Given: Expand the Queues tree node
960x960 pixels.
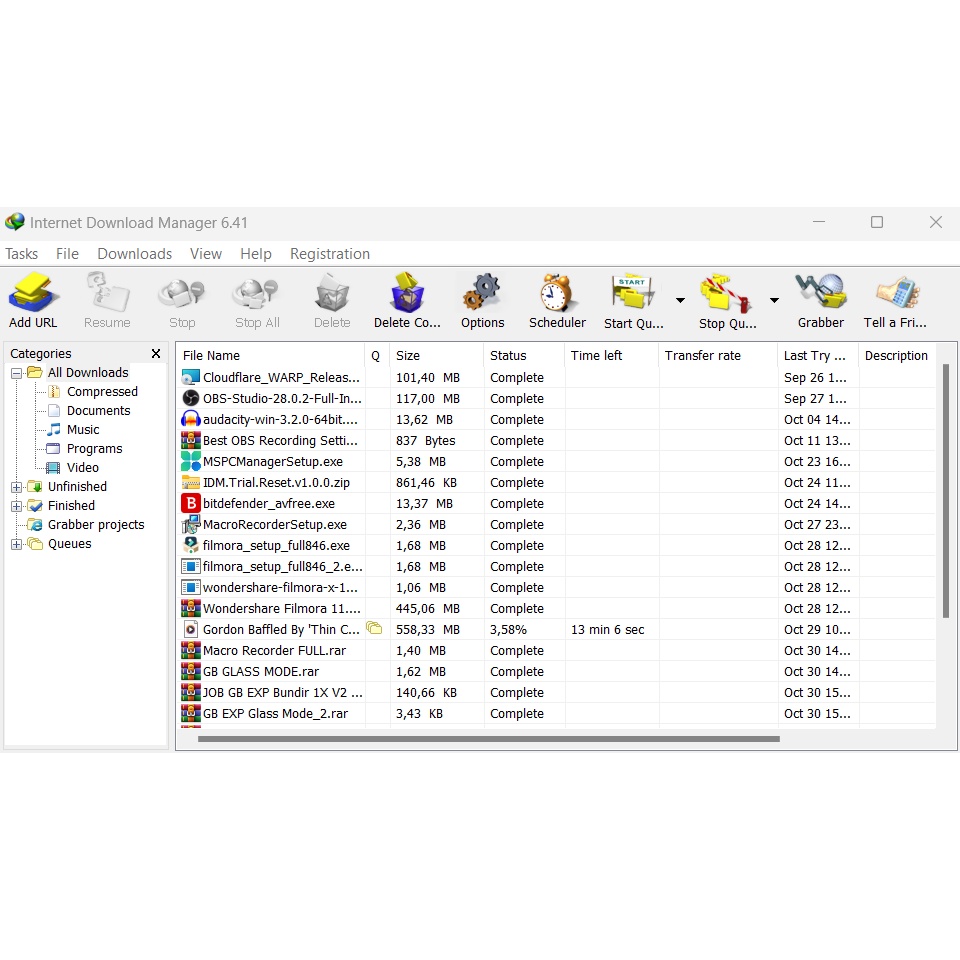Looking at the screenshot, I should (17, 544).
